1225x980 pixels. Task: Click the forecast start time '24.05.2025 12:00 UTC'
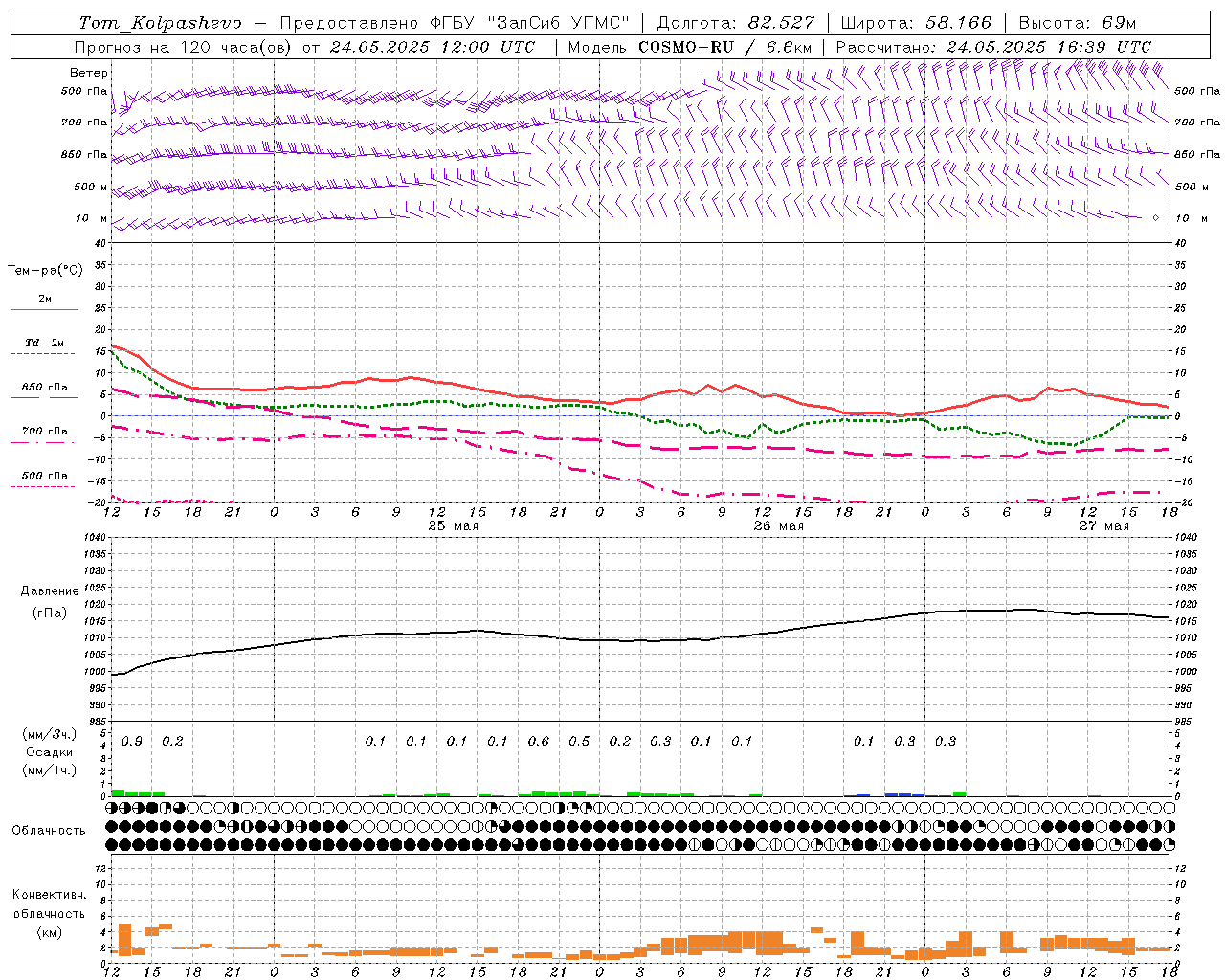(432, 47)
